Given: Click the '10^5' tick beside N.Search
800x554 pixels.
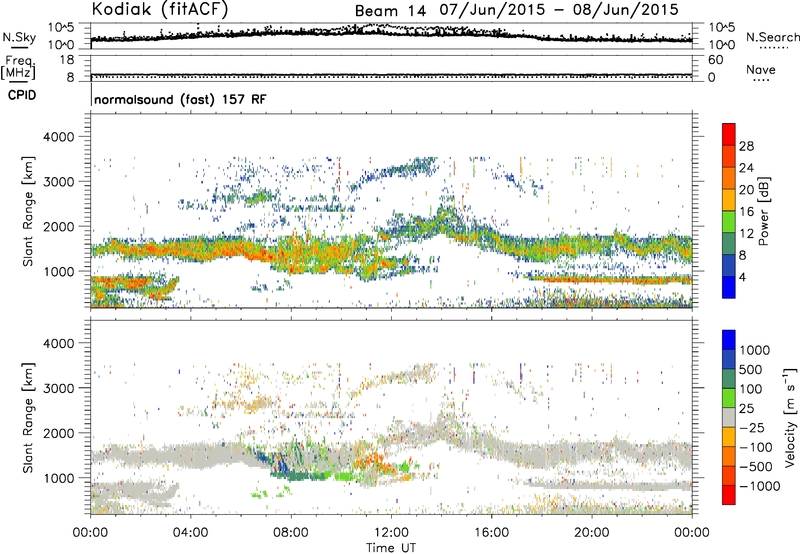Looking at the screenshot, I should pos(721,28).
